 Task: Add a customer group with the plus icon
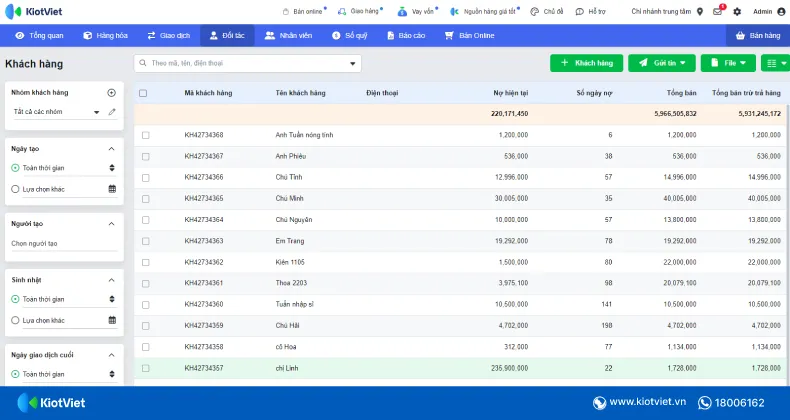tap(112, 93)
